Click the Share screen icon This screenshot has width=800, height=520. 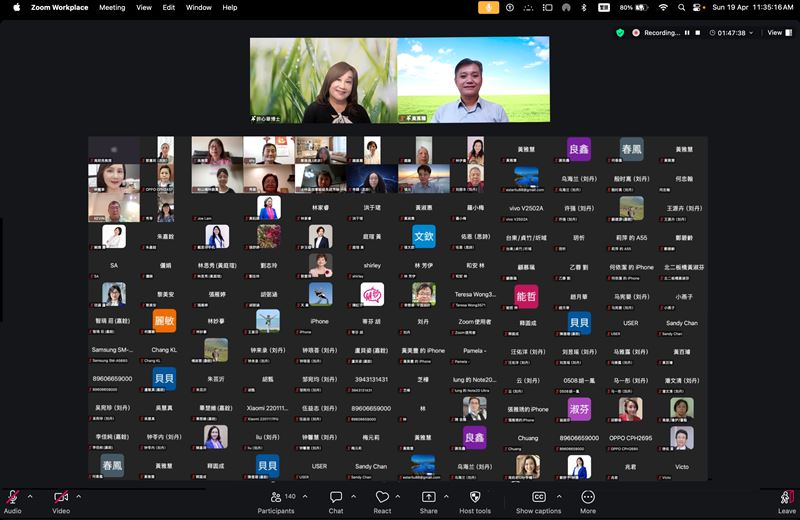coord(428,497)
